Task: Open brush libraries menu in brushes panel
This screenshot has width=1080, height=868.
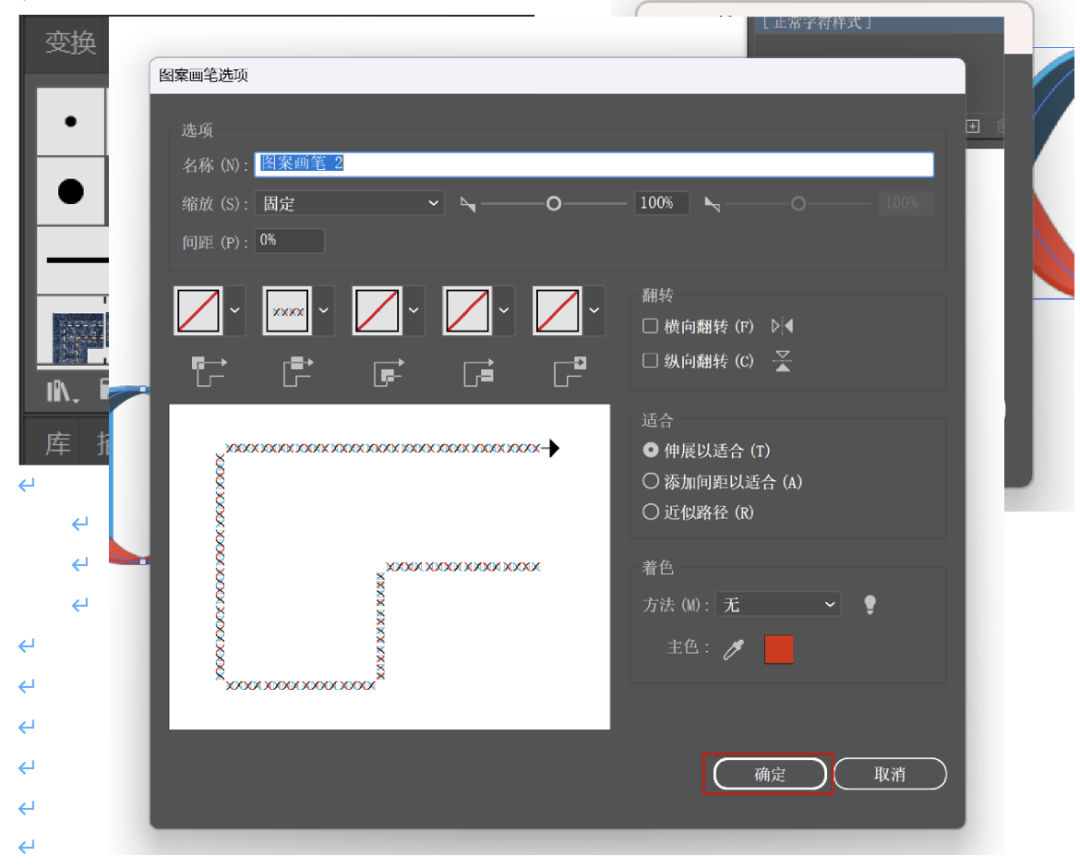Action: pyautogui.click(x=62, y=391)
